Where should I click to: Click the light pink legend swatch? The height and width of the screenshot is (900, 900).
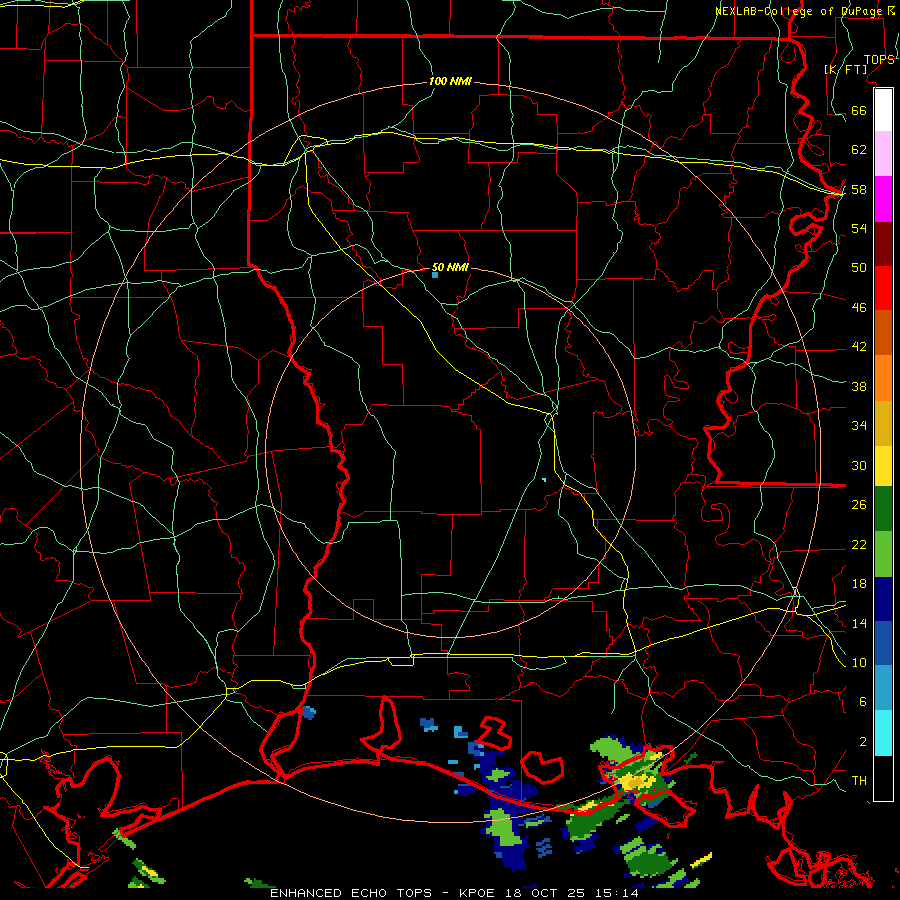(883, 153)
